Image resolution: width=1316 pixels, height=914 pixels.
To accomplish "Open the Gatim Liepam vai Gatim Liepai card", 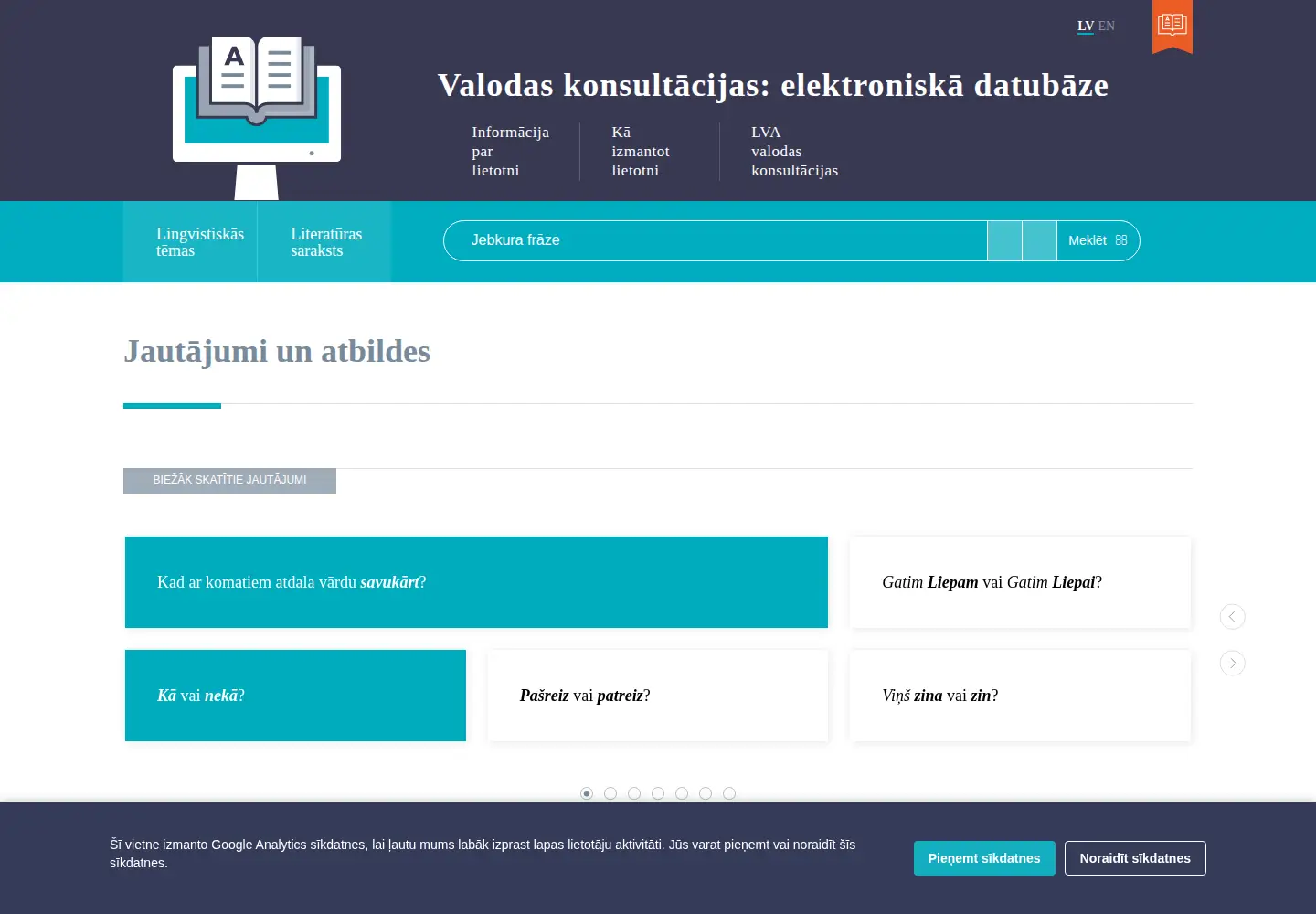I will [1020, 582].
